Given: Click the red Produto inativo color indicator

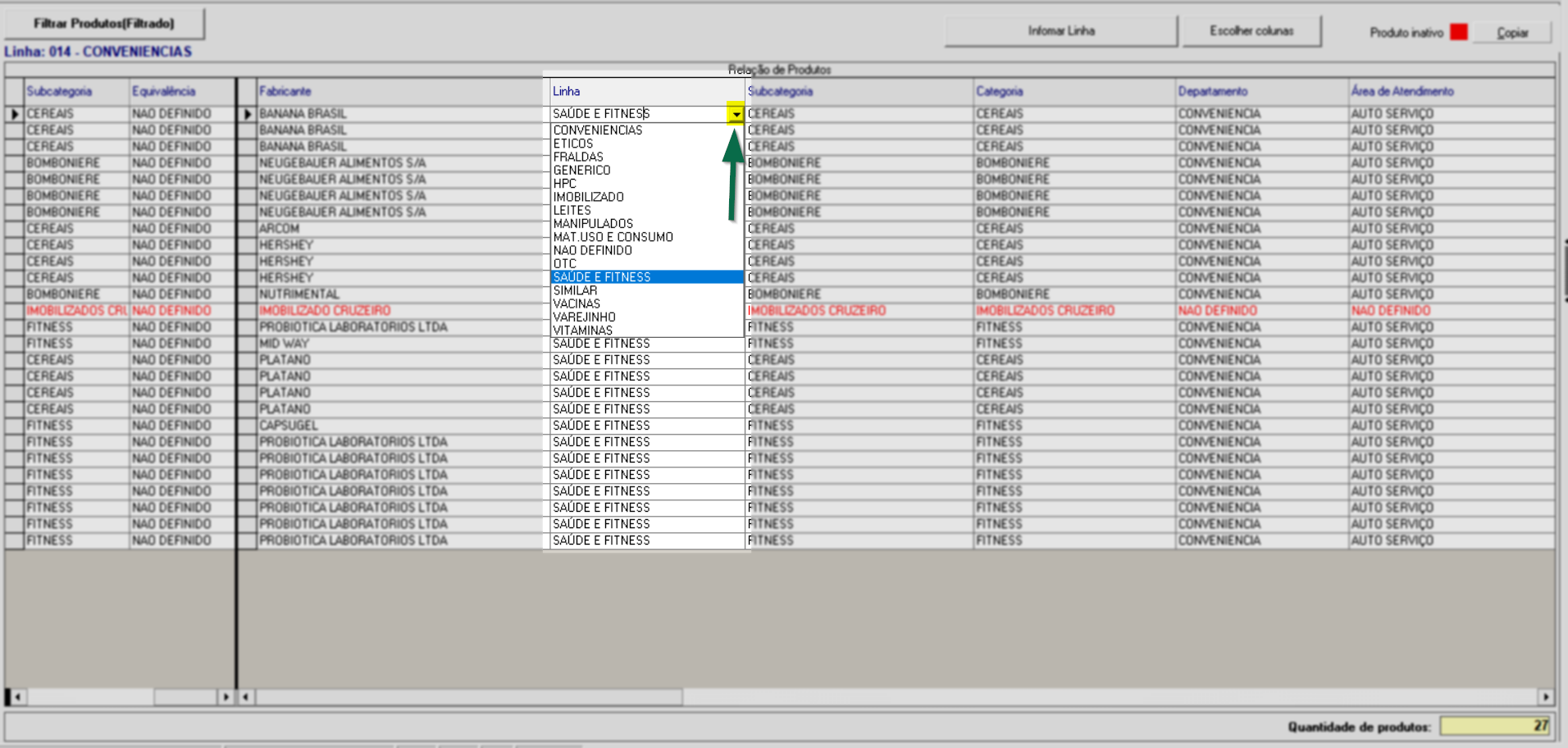Looking at the screenshot, I should [x=1458, y=32].
